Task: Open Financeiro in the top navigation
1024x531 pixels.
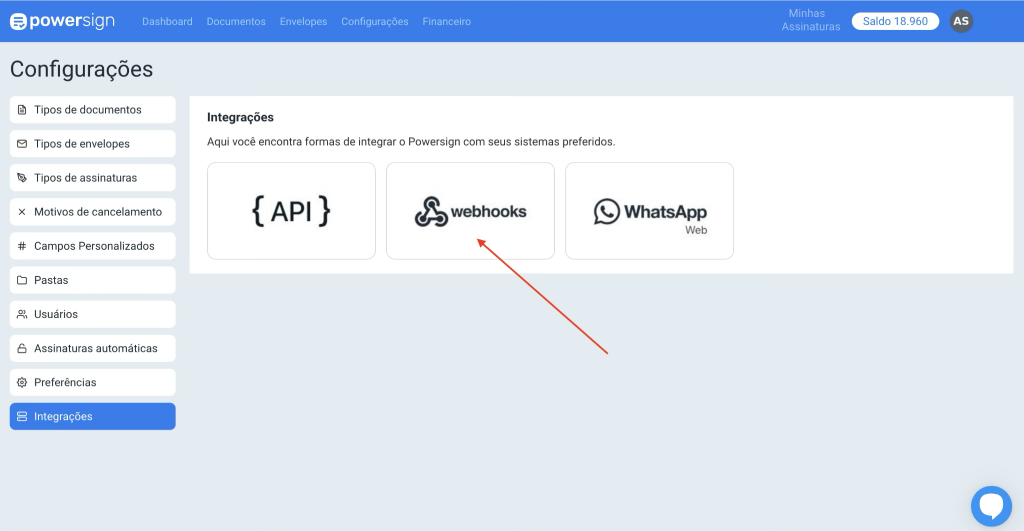Action: (447, 22)
